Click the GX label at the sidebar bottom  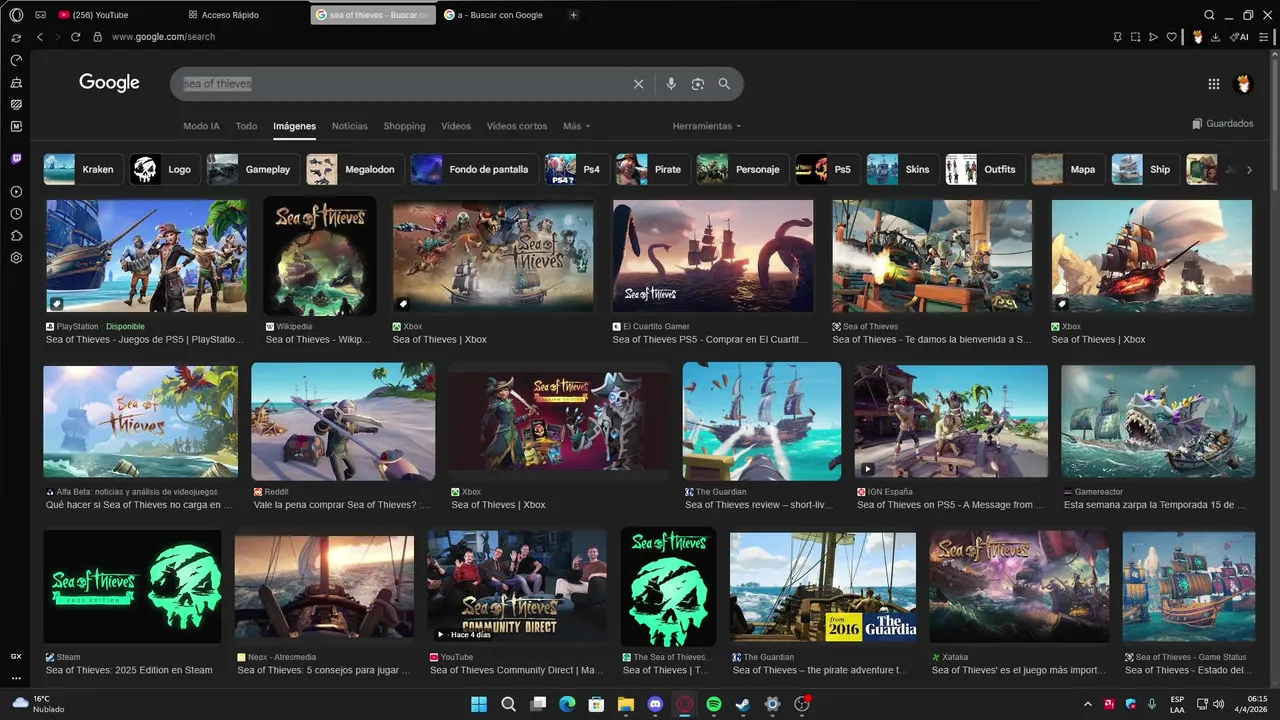point(16,657)
